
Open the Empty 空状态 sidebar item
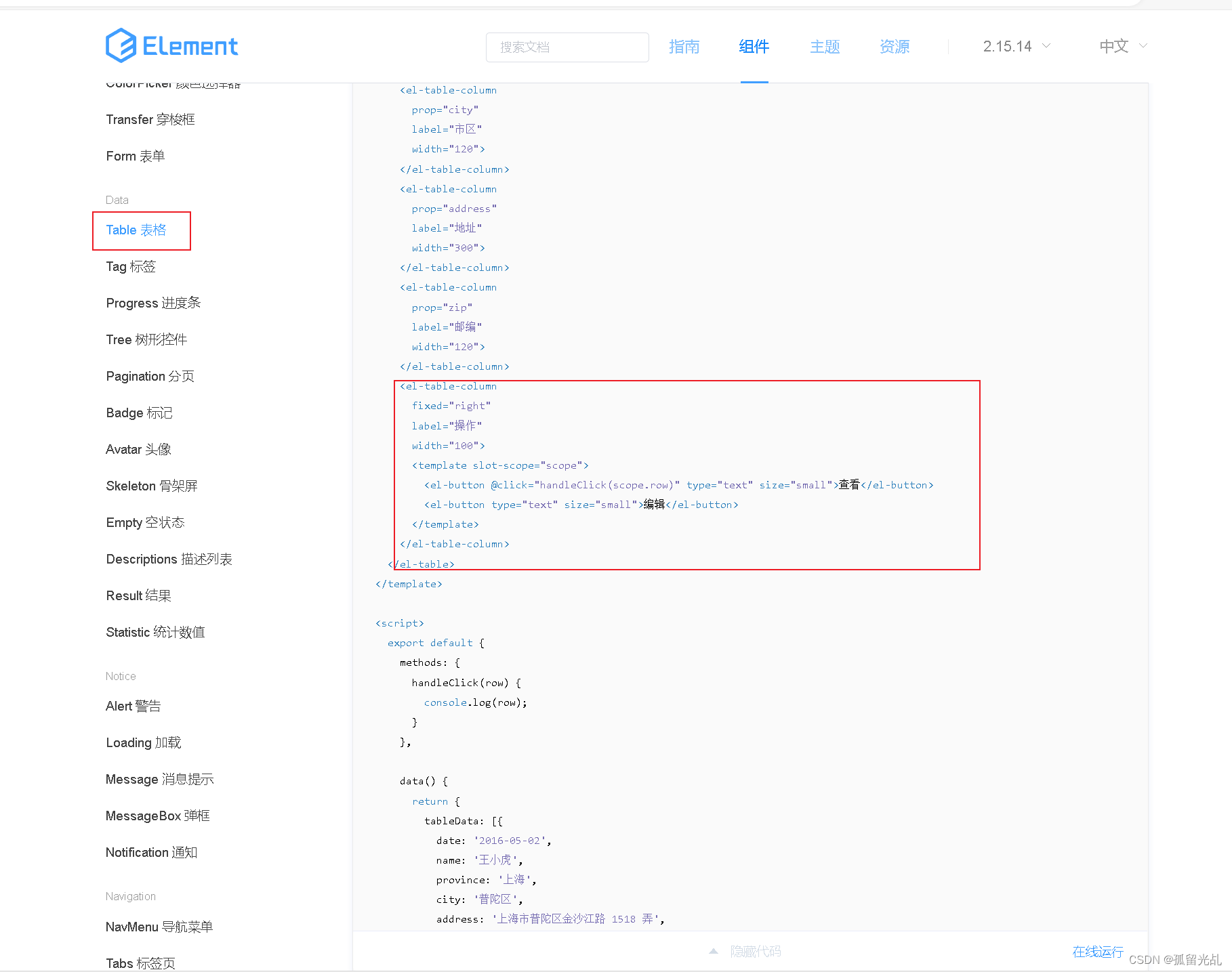click(x=145, y=522)
